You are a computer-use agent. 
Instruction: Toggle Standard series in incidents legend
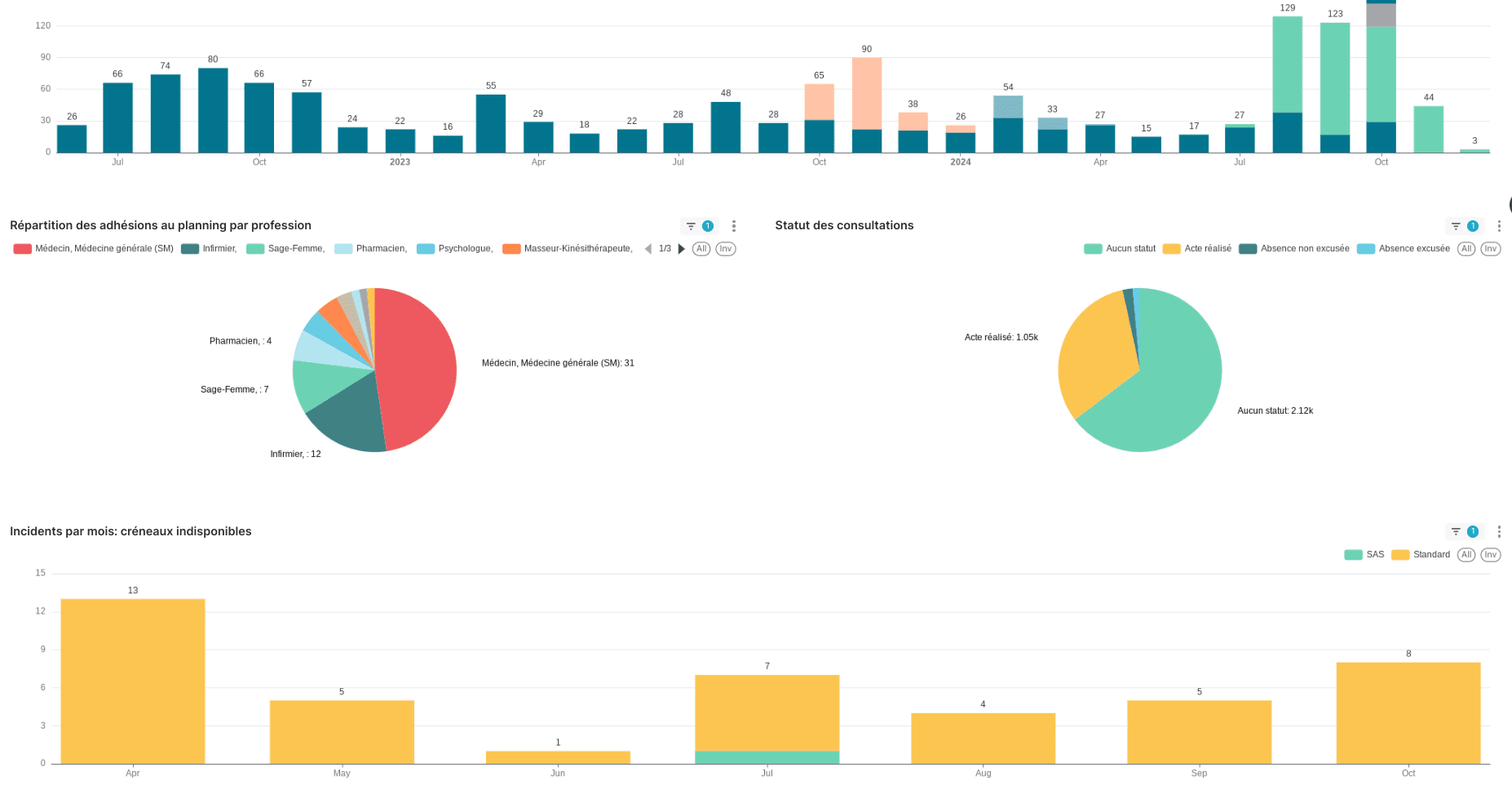click(x=1421, y=555)
